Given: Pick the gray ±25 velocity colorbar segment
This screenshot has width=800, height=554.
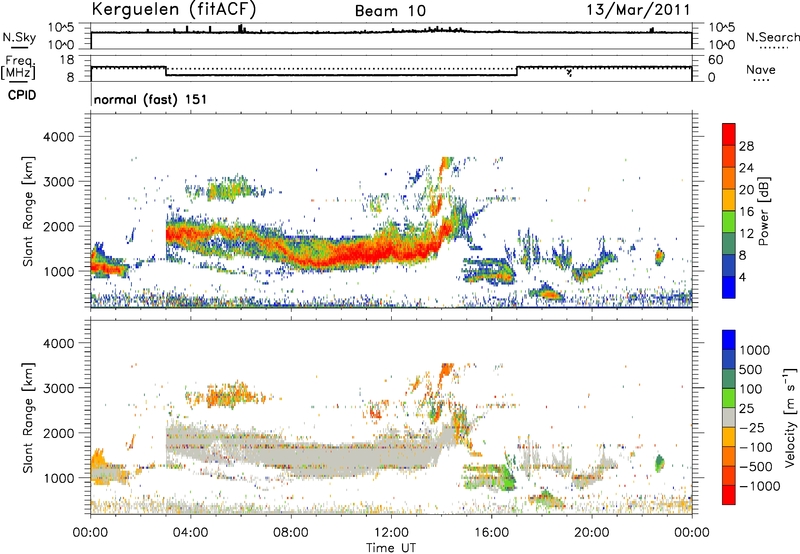Looking at the screenshot, I should click(729, 418).
